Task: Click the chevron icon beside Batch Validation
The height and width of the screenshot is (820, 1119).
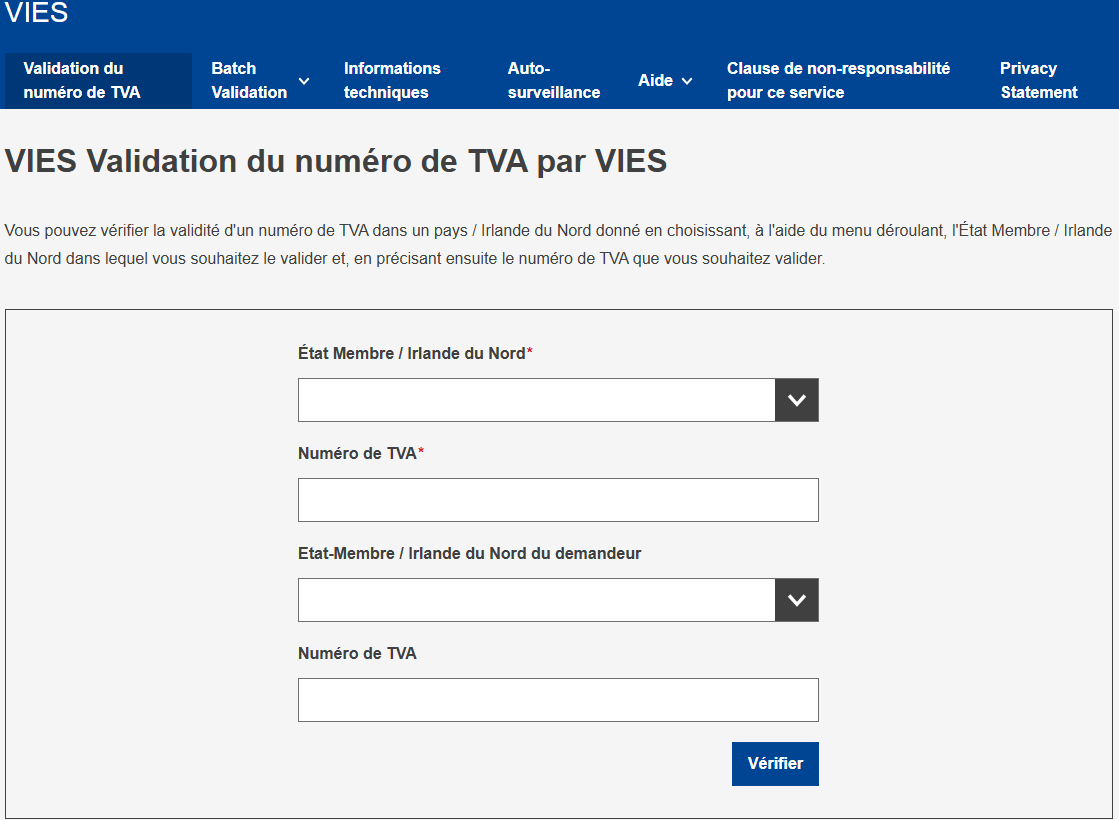Action: point(304,81)
